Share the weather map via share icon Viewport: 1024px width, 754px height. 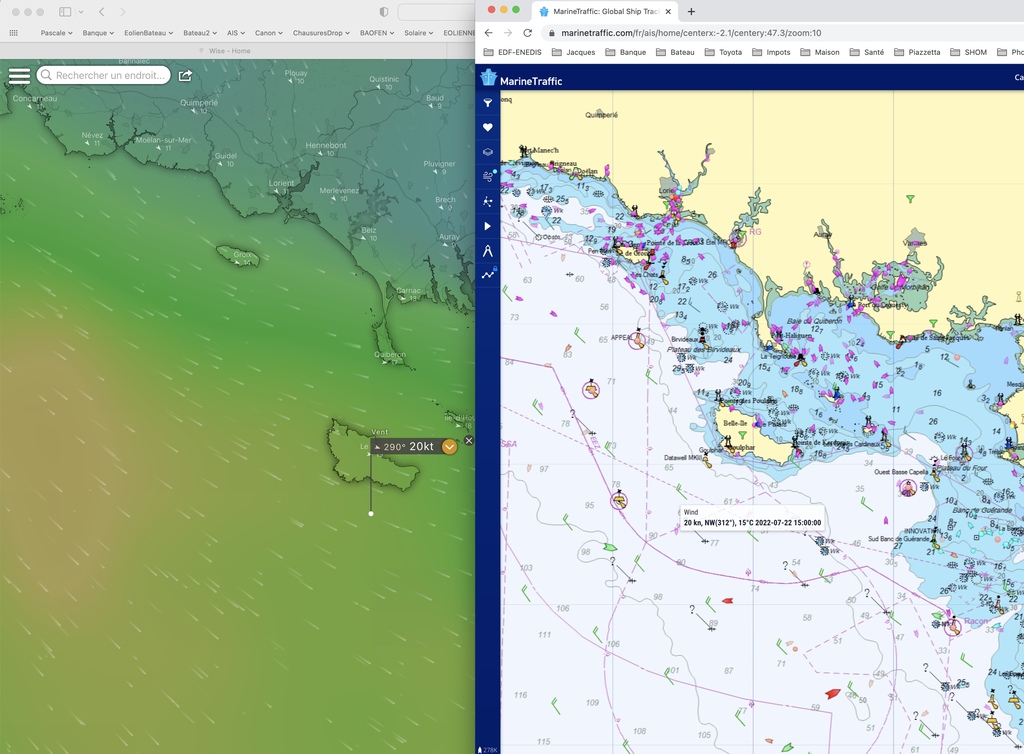coord(185,76)
